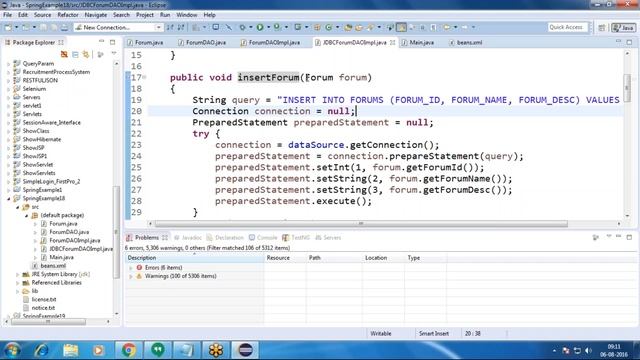Open the Source menu
Image resolution: width=640 pixels, height=360 pixels.
[x=42, y=15]
